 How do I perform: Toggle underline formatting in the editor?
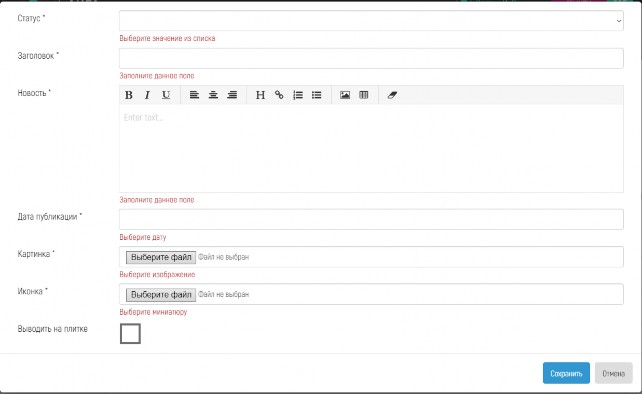click(166, 95)
